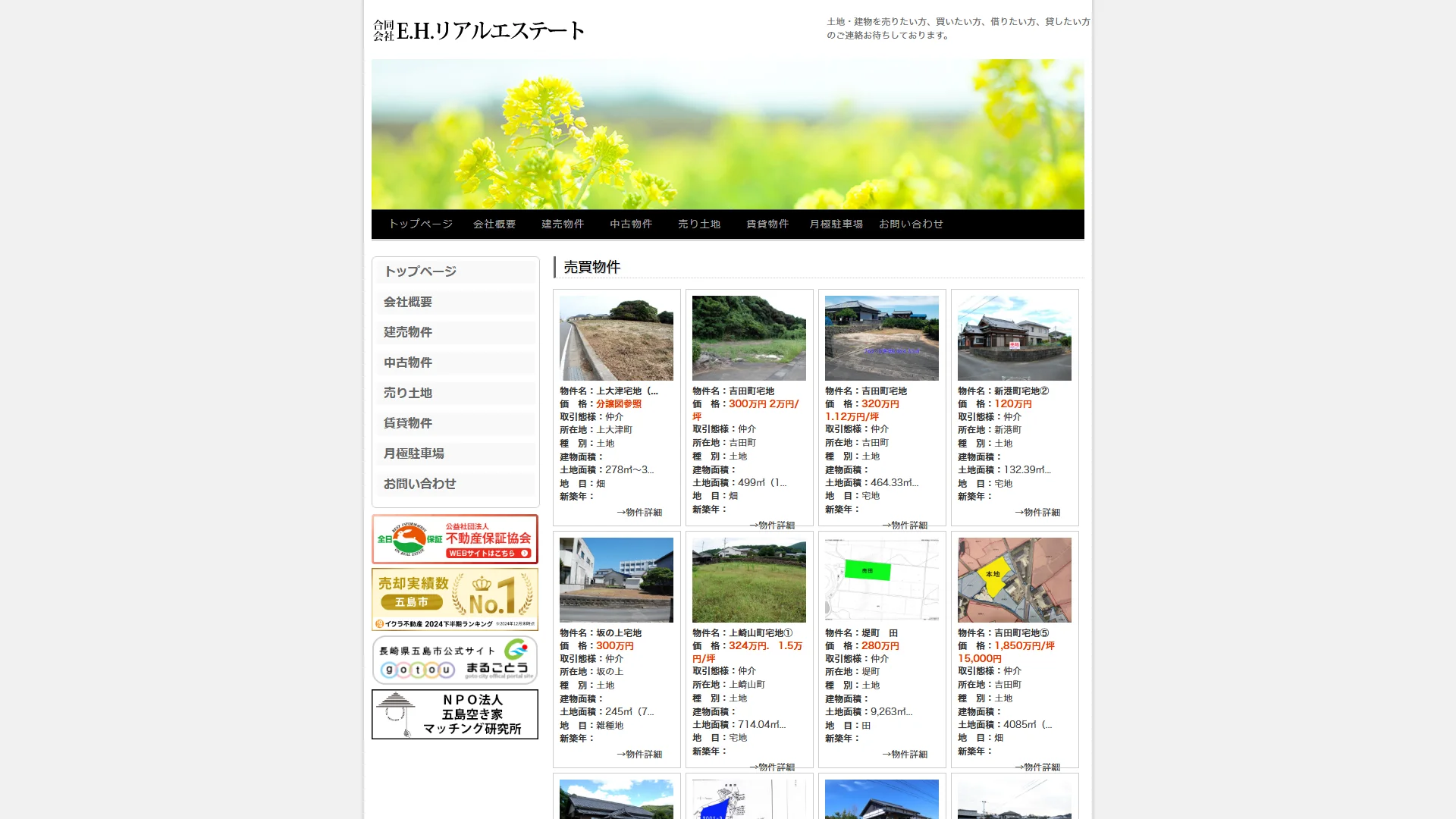Select 建売物件 in the left sidebar
This screenshot has height=819, width=1456.
click(x=456, y=332)
